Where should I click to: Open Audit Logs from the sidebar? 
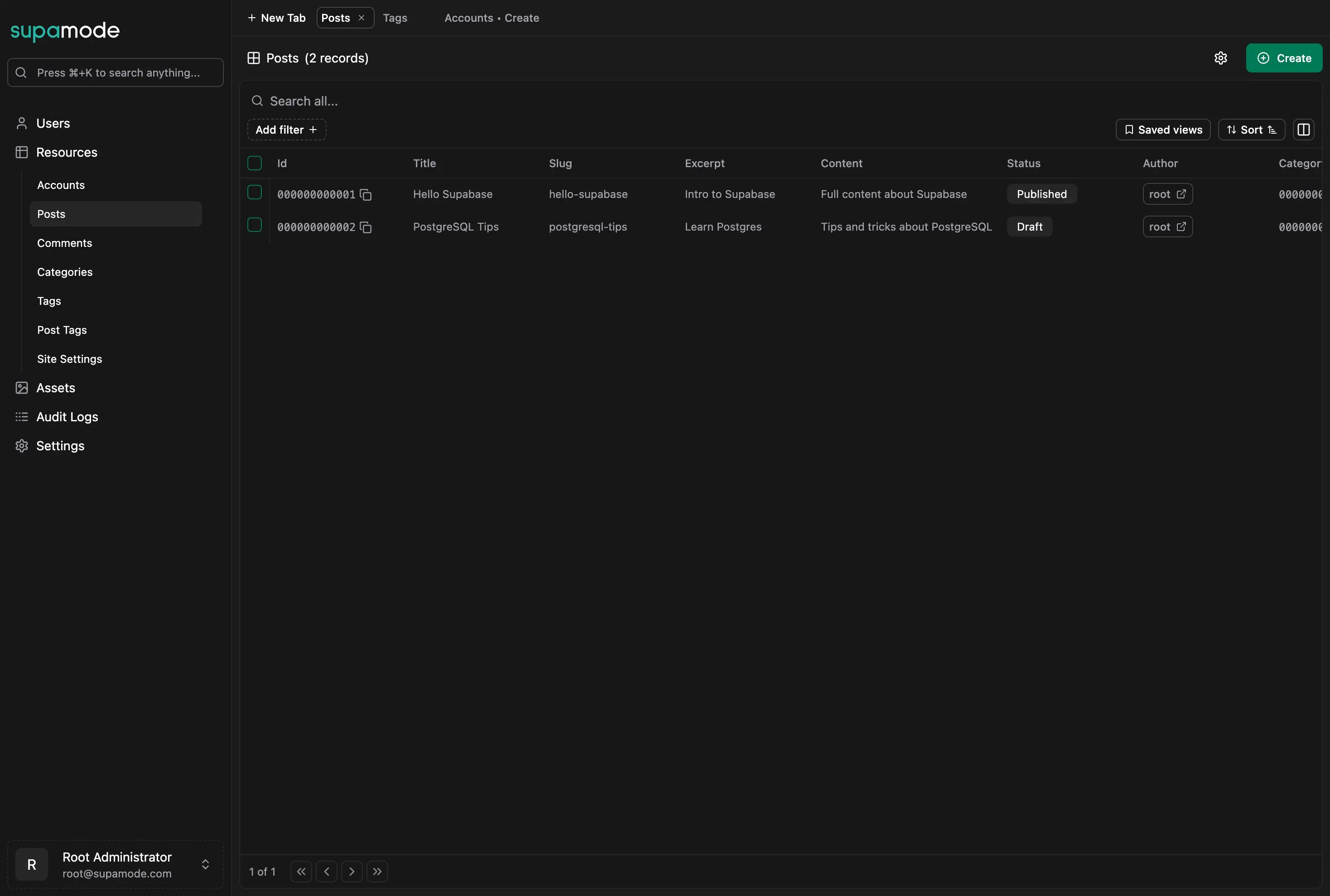(x=67, y=417)
